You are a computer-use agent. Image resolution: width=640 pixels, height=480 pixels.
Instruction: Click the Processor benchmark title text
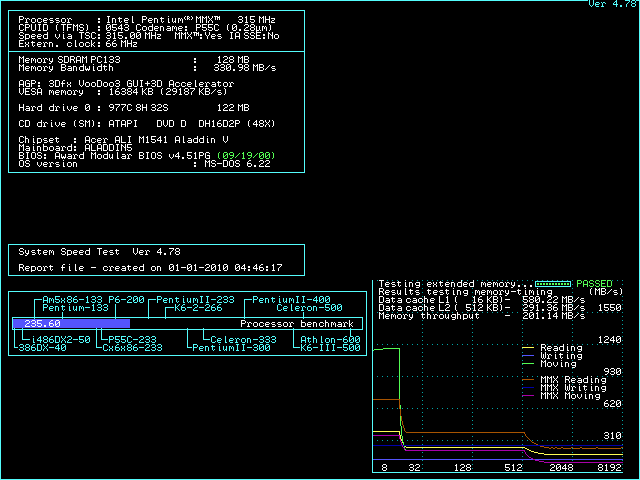298,324
